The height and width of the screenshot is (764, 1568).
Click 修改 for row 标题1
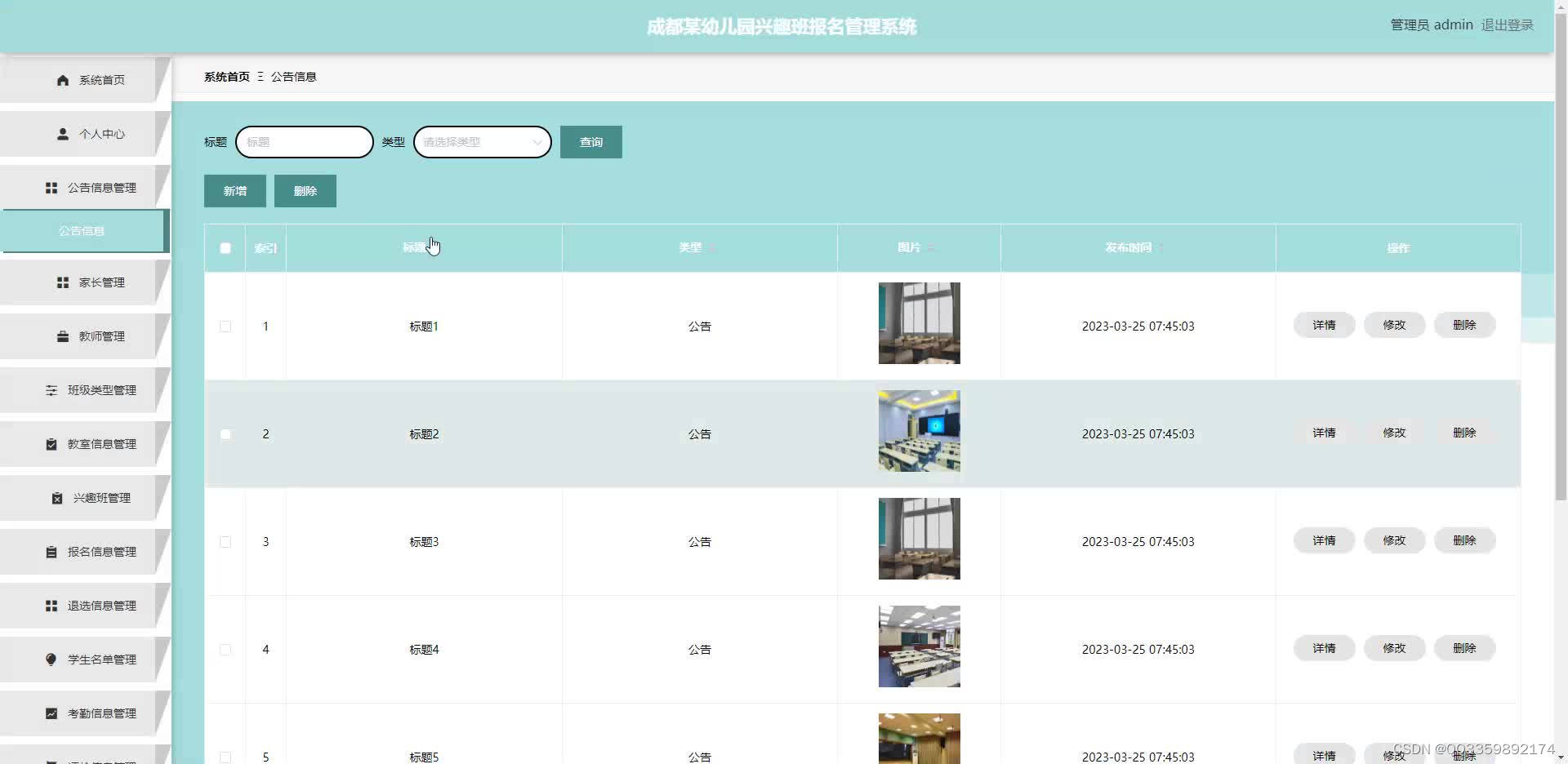coord(1395,325)
